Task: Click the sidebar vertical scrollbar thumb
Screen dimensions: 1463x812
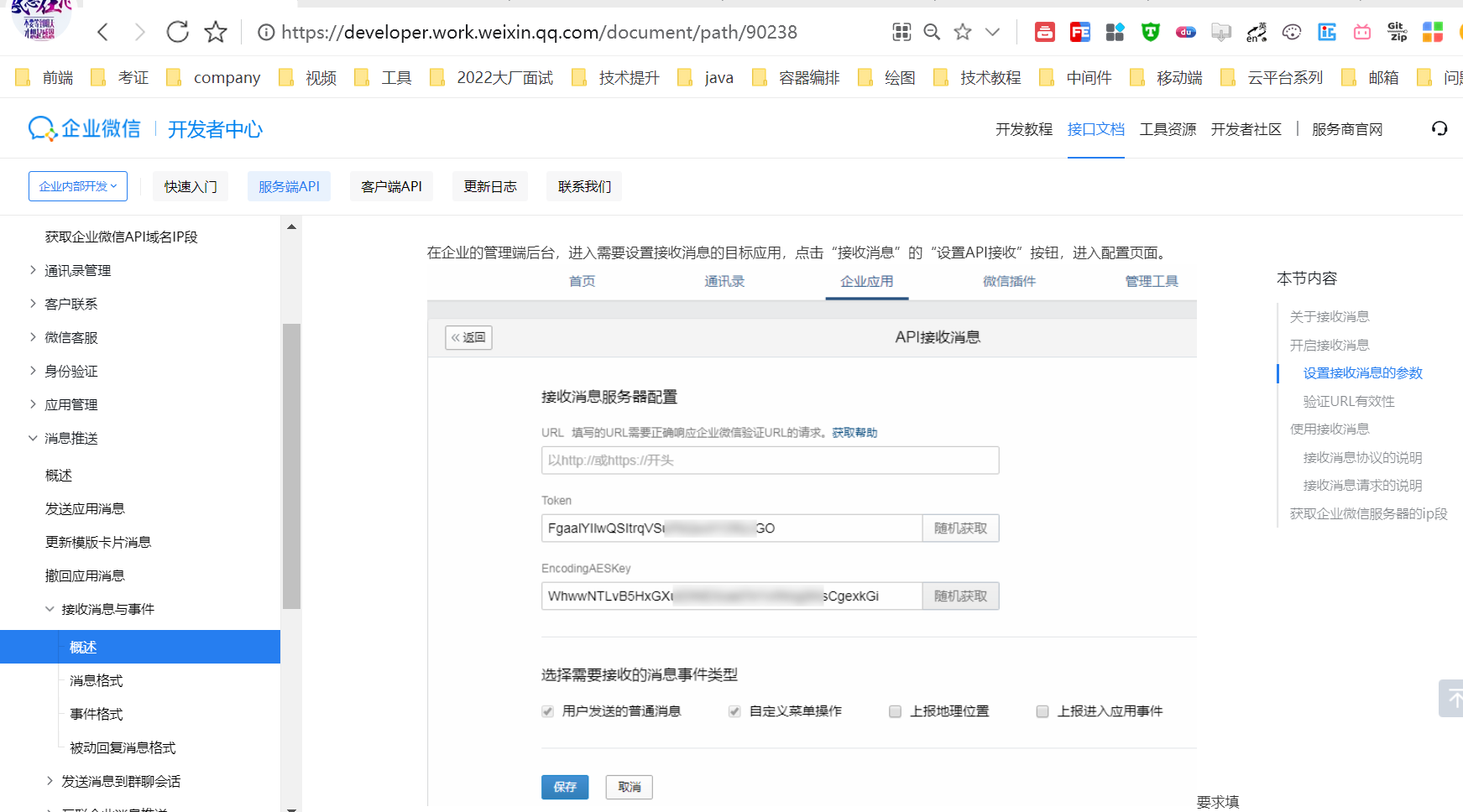Action: pyautogui.click(x=291, y=466)
